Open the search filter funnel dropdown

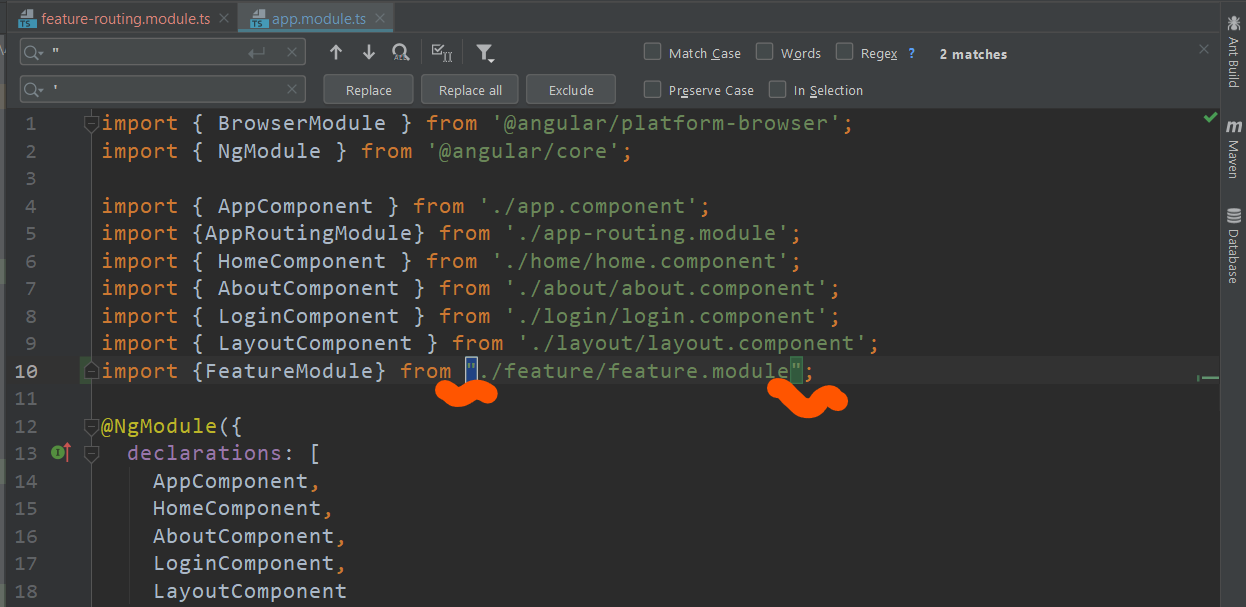485,53
